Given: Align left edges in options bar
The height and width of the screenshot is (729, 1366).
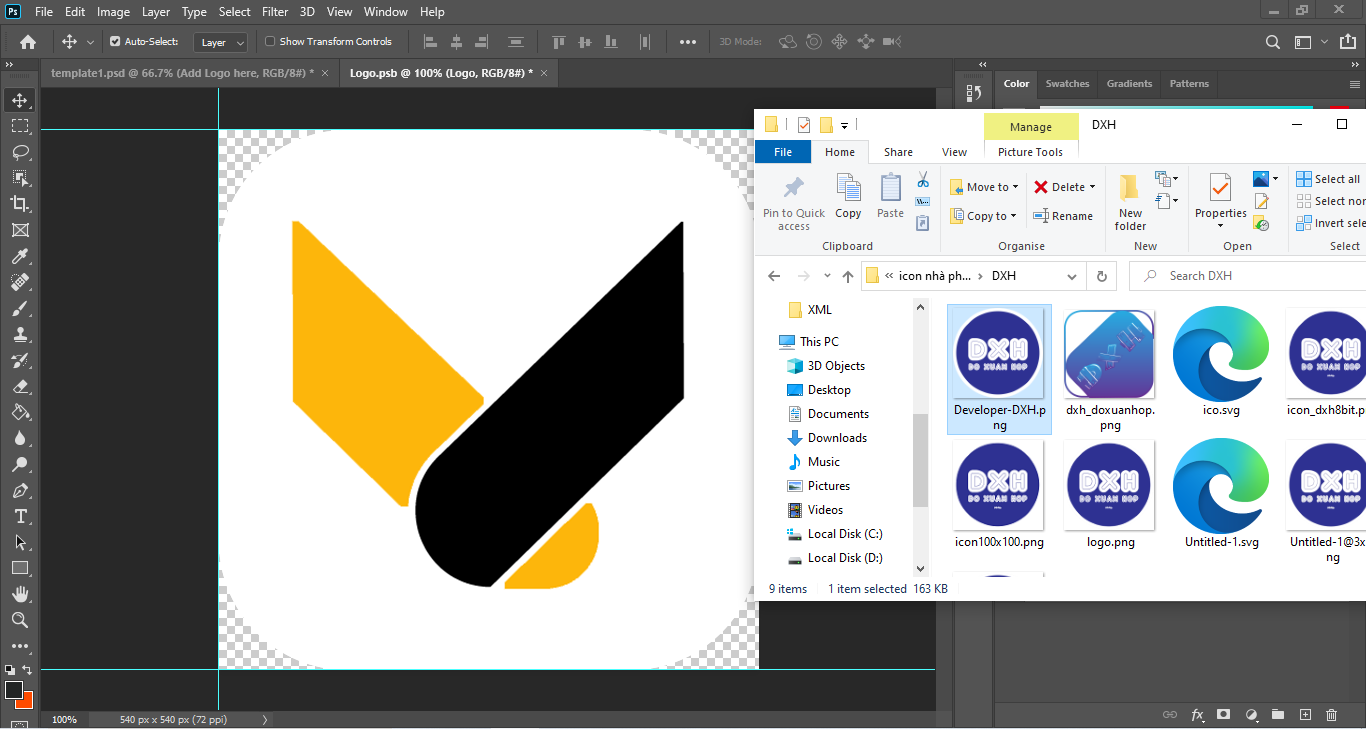Looking at the screenshot, I should (431, 42).
